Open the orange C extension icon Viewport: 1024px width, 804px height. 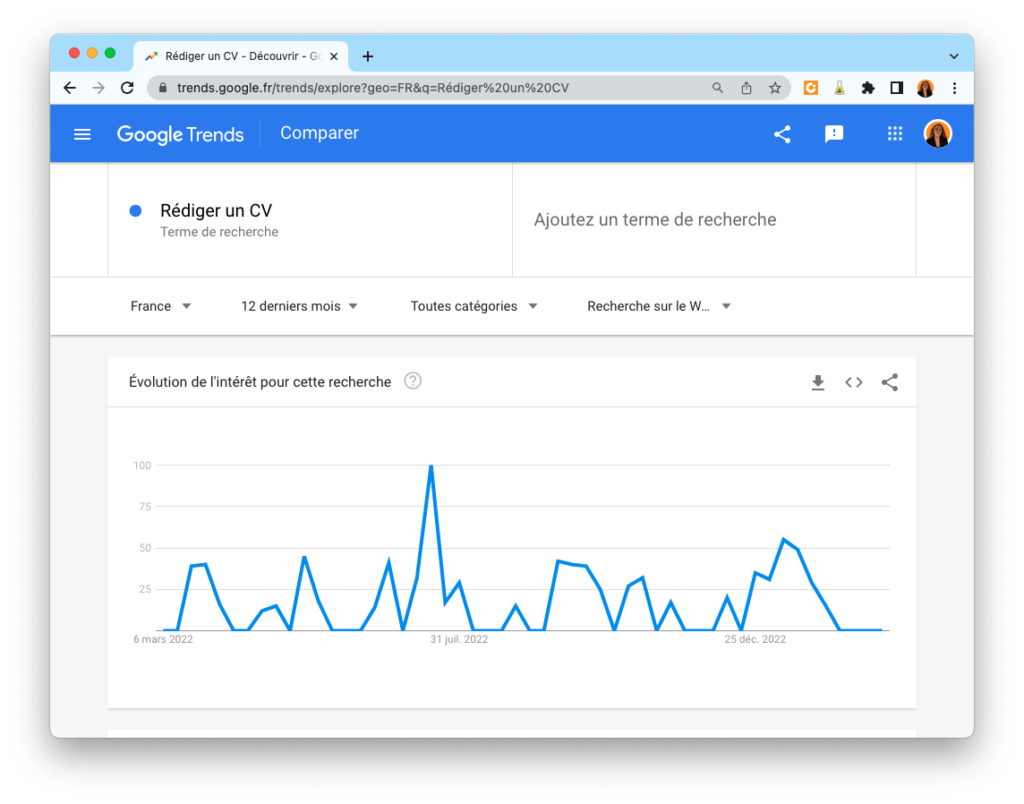810,88
